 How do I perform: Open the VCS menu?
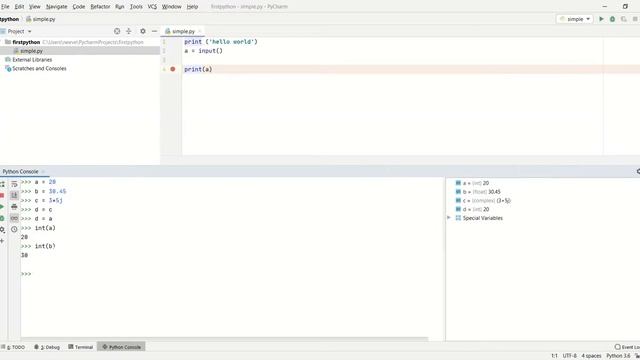pos(152,7)
